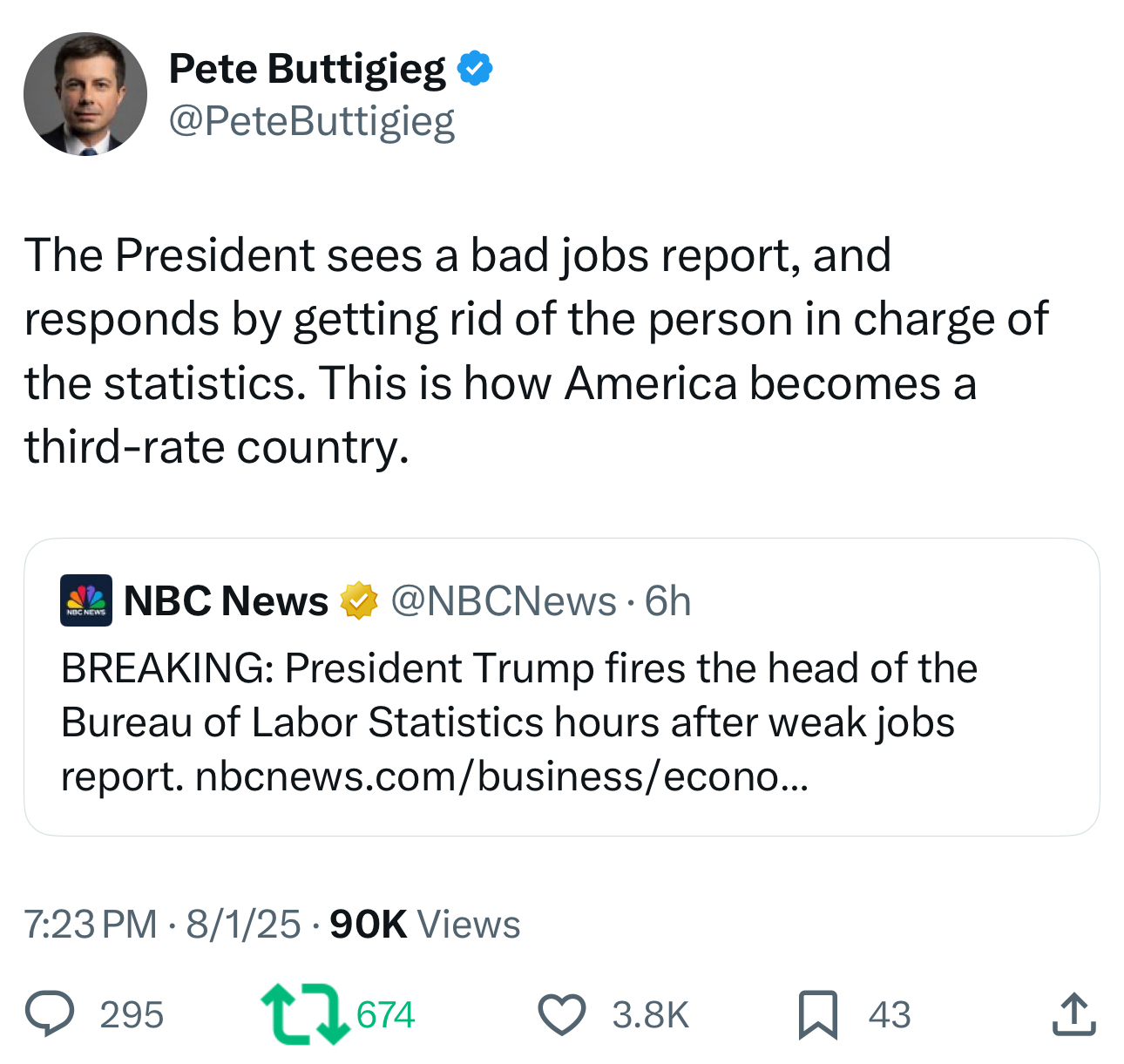Screen dimensions: 1124x1064
Task: Like the tweet with the heart icon
Action: click(x=561, y=1014)
